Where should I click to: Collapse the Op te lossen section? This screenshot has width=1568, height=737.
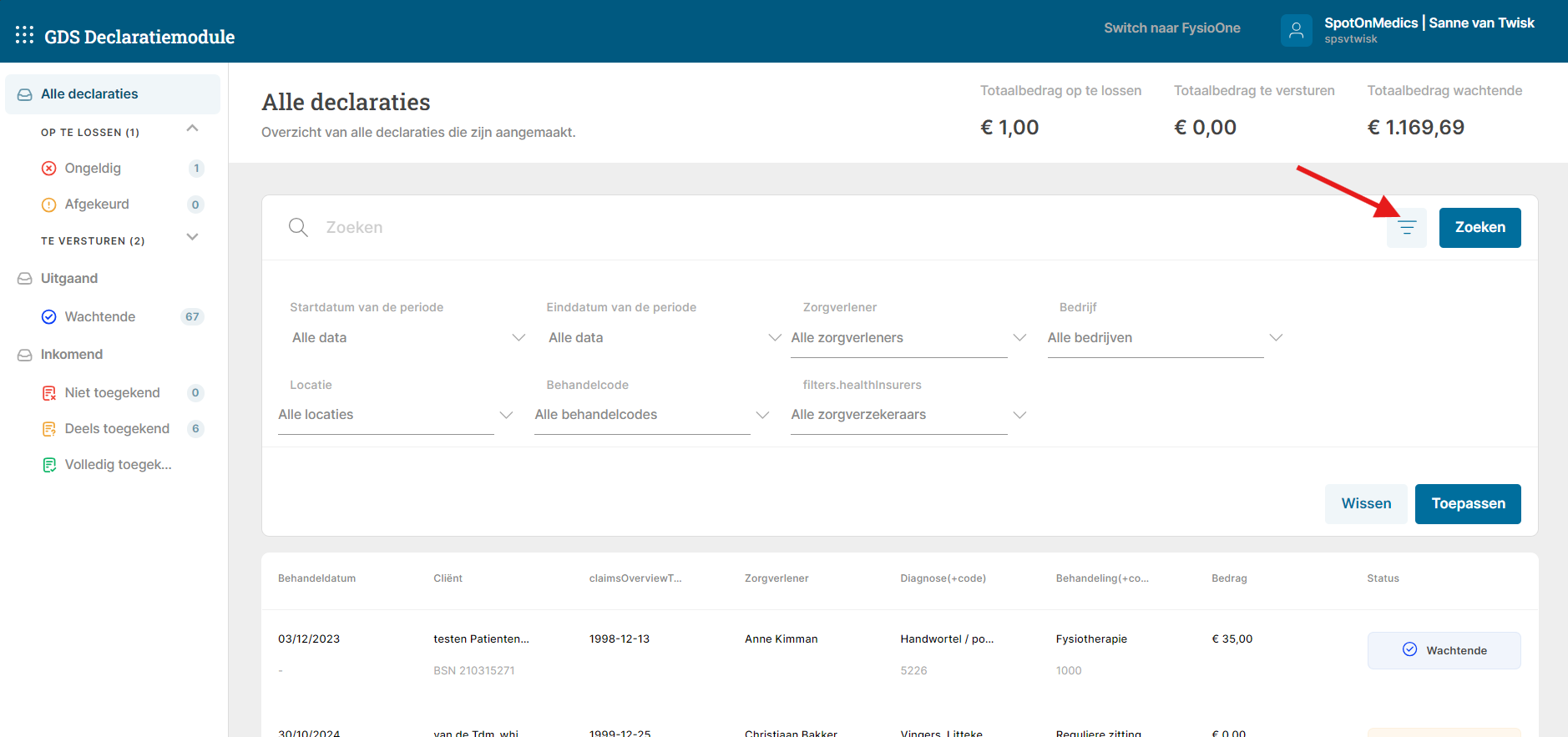(192, 129)
